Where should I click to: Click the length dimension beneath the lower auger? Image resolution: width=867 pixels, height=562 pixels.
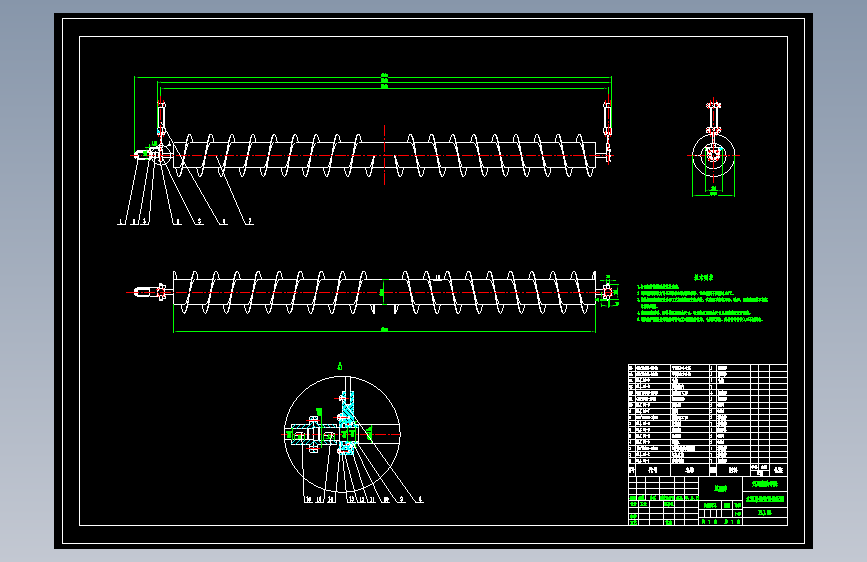coord(384,331)
